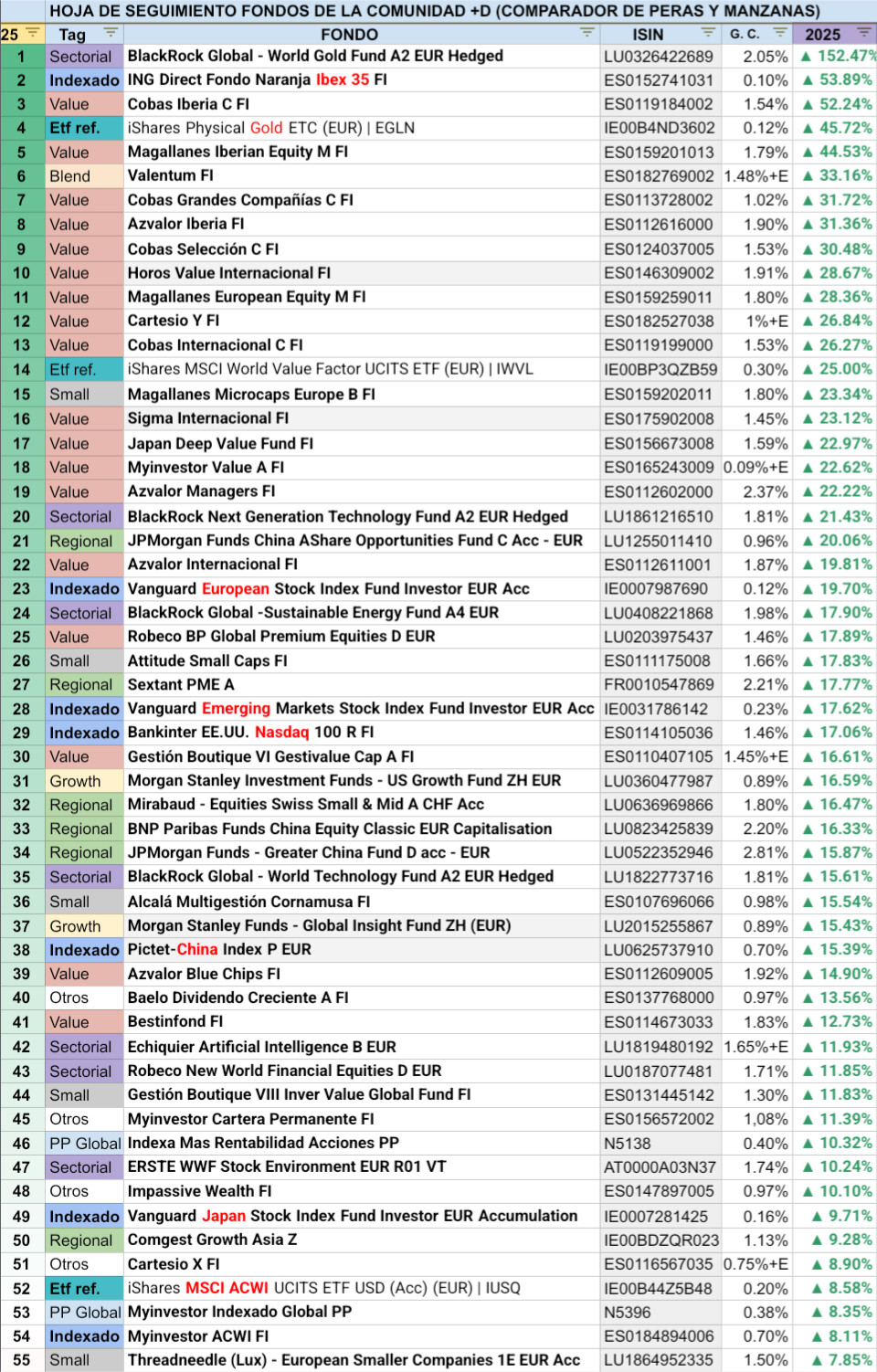Open the Tag column filter

coord(111,34)
